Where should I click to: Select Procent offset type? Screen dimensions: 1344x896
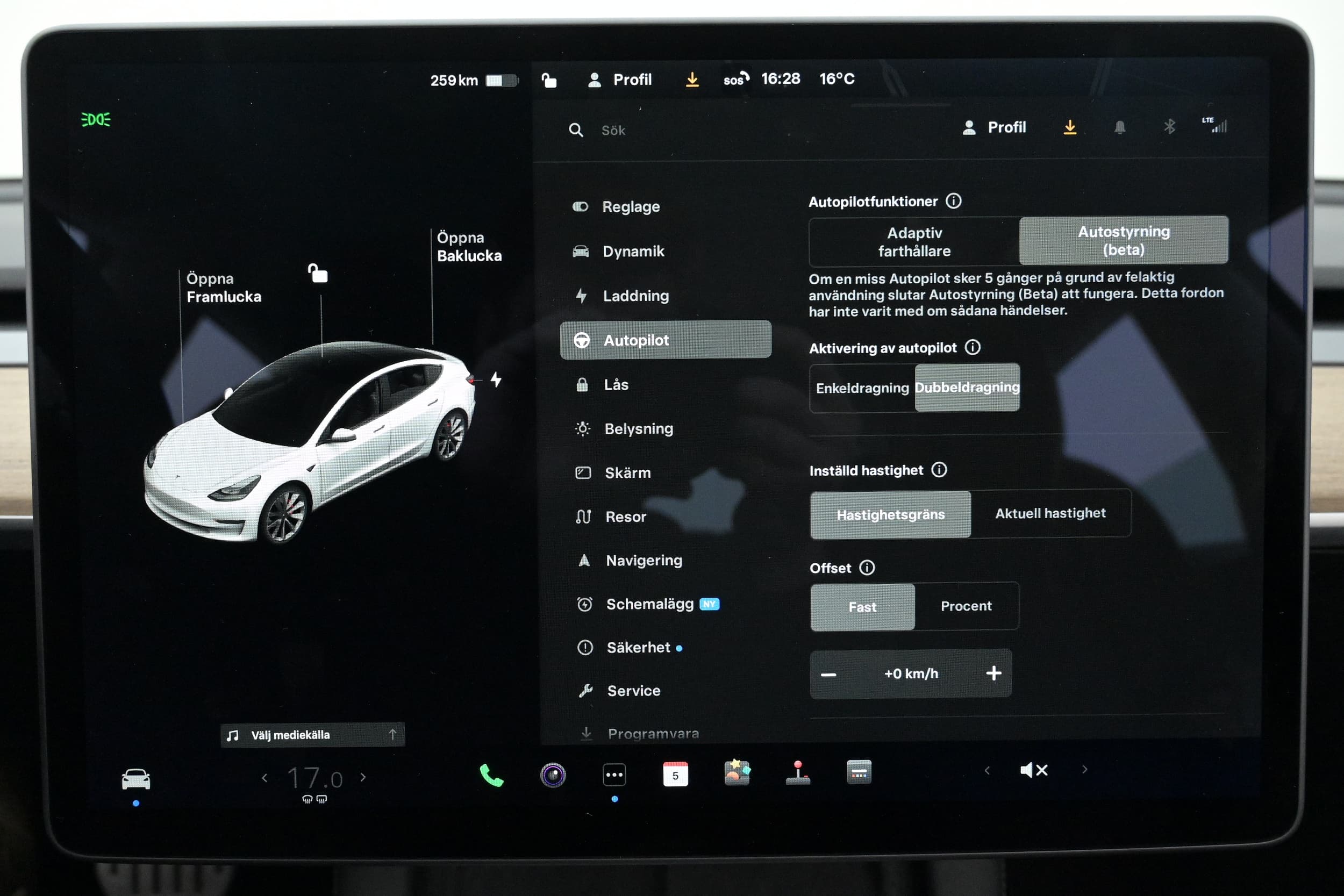(x=966, y=606)
